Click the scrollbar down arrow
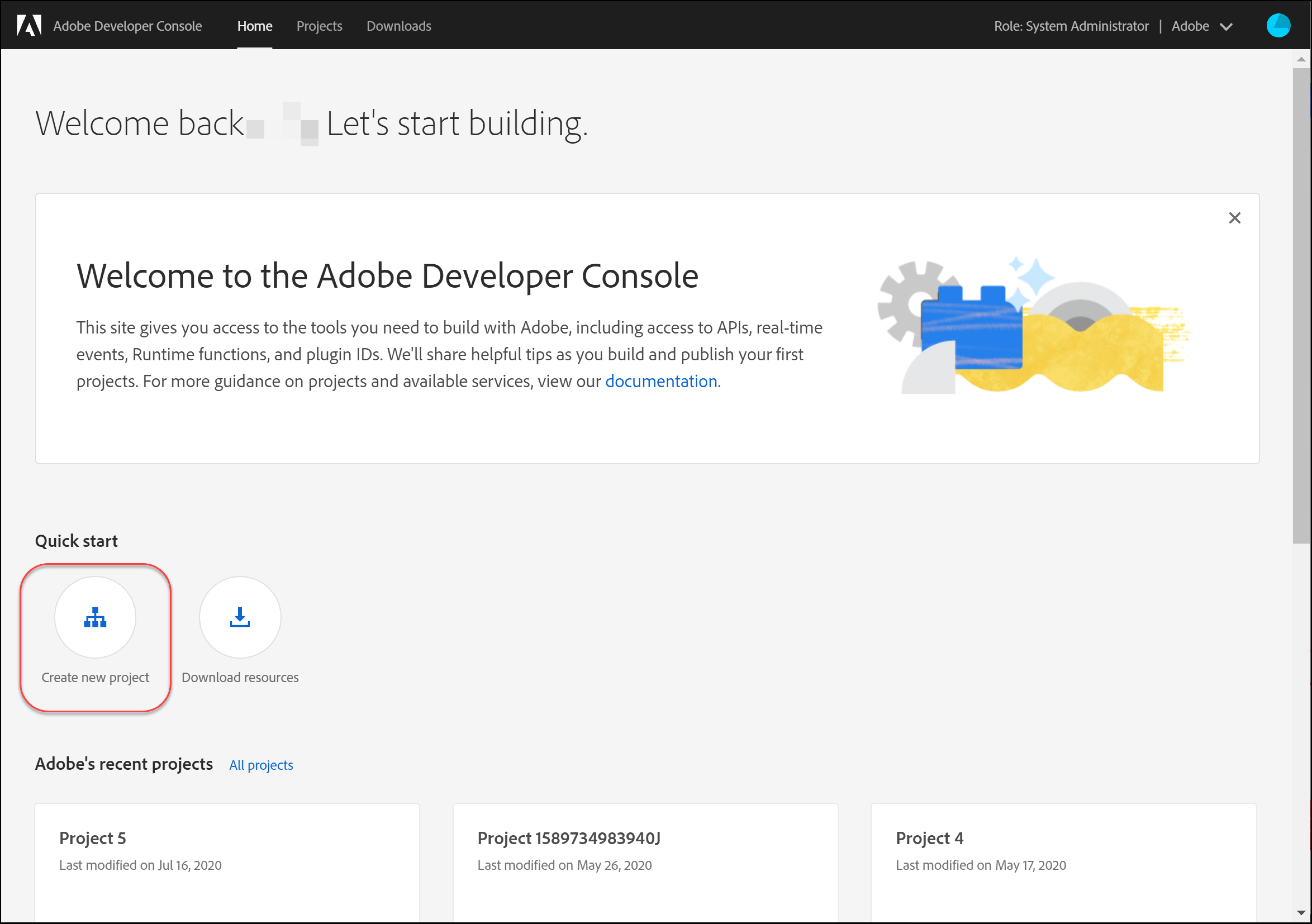This screenshot has width=1312, height=924. tap(1301, 913)
